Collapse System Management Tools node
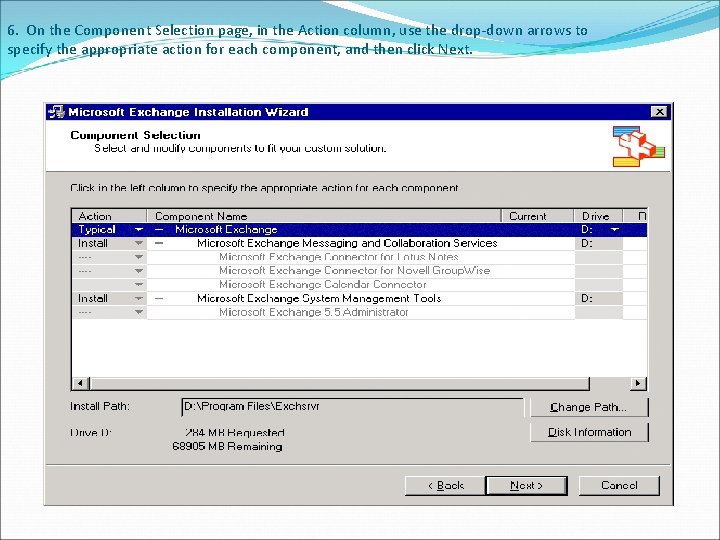 point(159,298)
